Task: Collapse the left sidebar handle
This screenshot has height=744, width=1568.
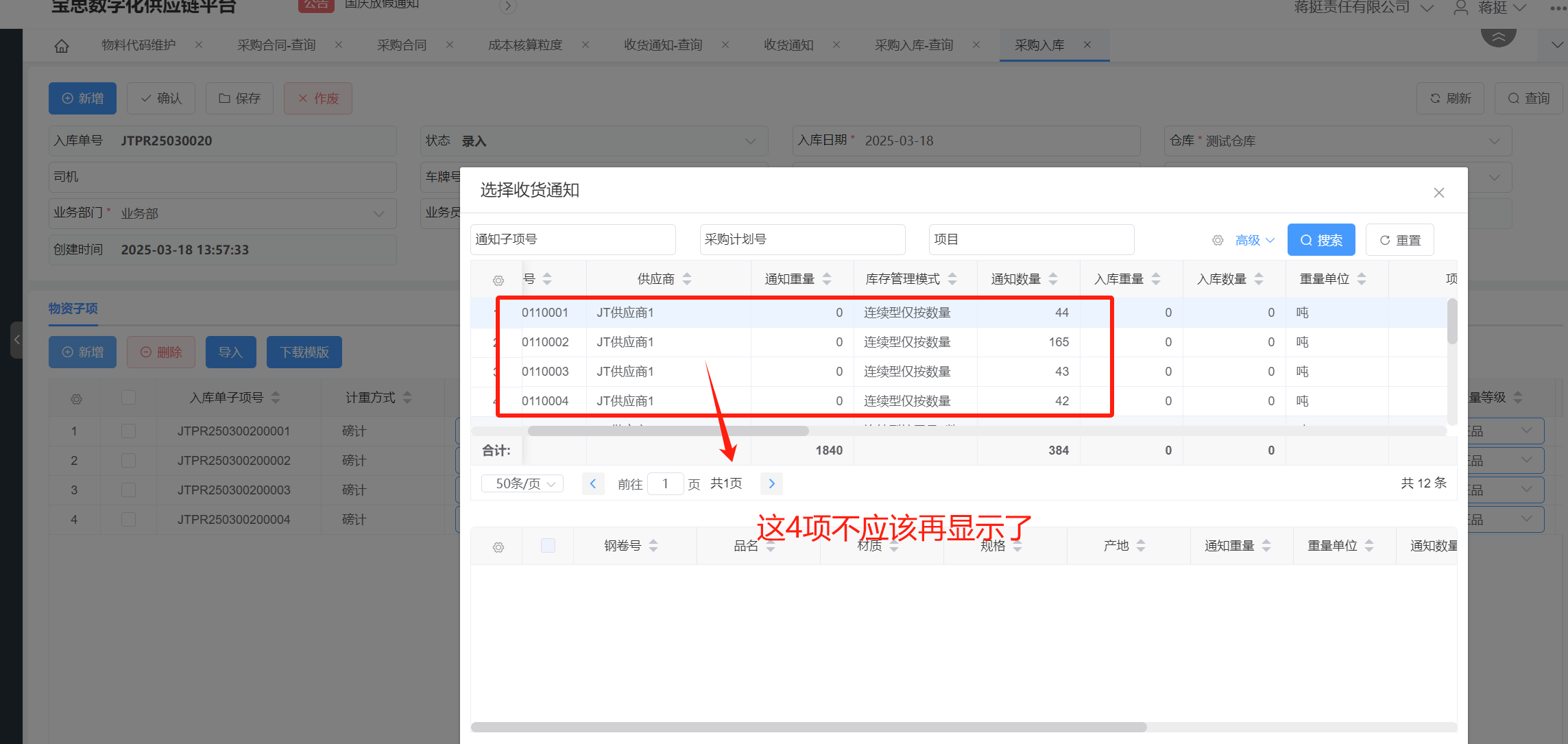Action: (16, 340)
